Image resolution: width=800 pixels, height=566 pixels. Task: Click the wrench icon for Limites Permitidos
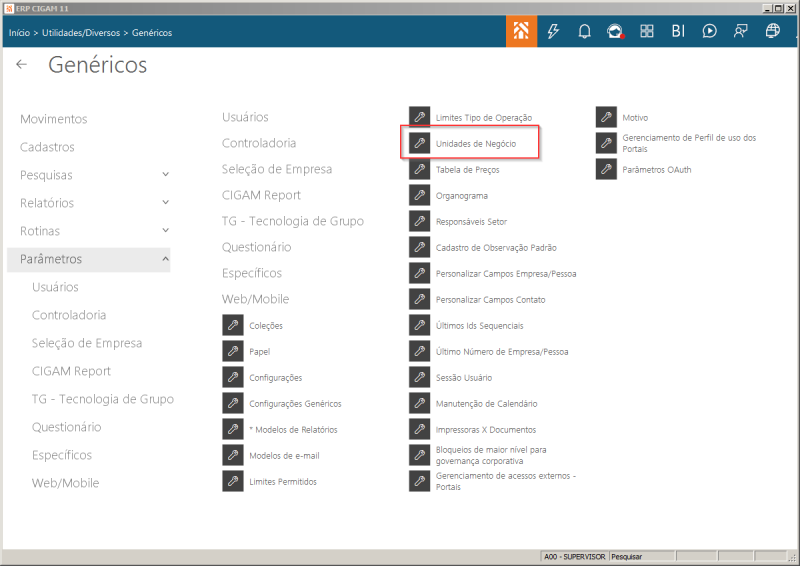[x=233, y=481]
